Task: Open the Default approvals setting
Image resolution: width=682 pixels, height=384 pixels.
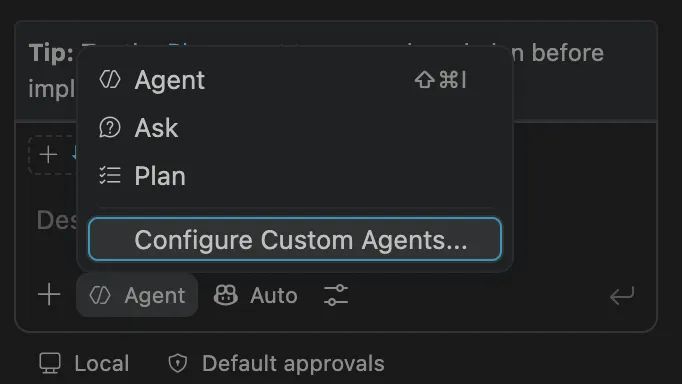Action: coord(276,363)
